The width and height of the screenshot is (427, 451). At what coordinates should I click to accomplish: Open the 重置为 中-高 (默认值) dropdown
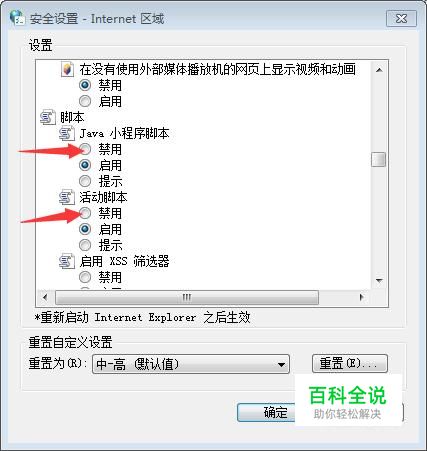coord(191,364)
